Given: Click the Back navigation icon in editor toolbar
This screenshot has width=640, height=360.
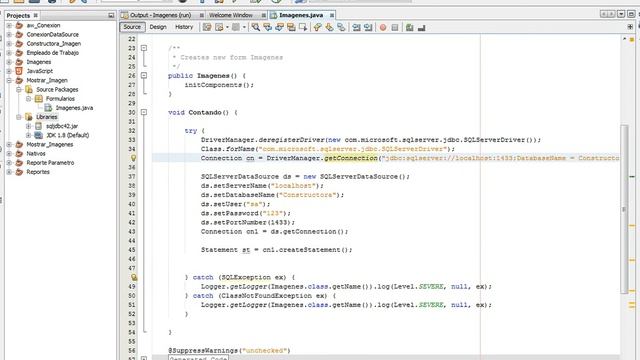Looking at the screenshot, I should coord(219,27).
